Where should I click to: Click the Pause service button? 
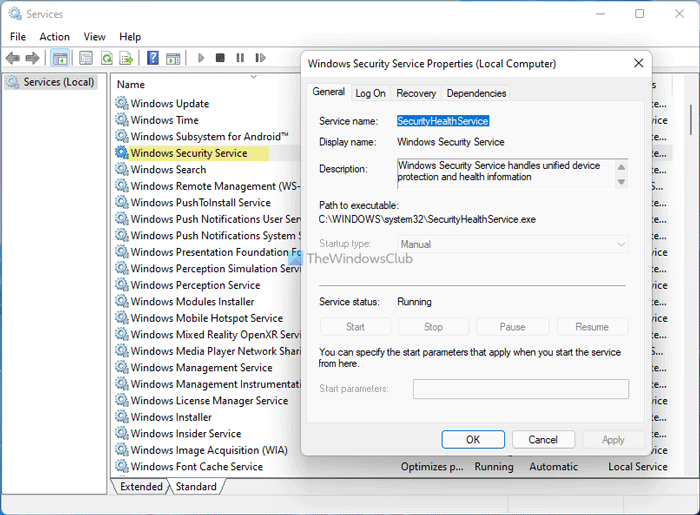click(512, 327)
